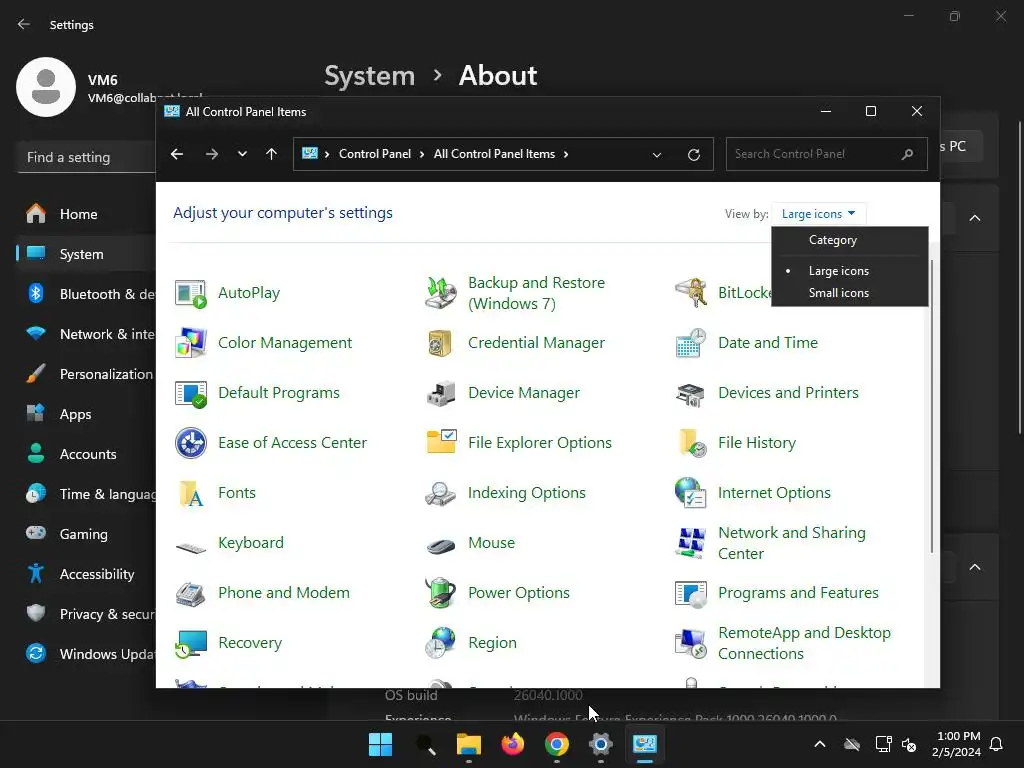Launch Firefox from taskbar
Viewport: 1024px width, 768px height.
tap(513, 744)
